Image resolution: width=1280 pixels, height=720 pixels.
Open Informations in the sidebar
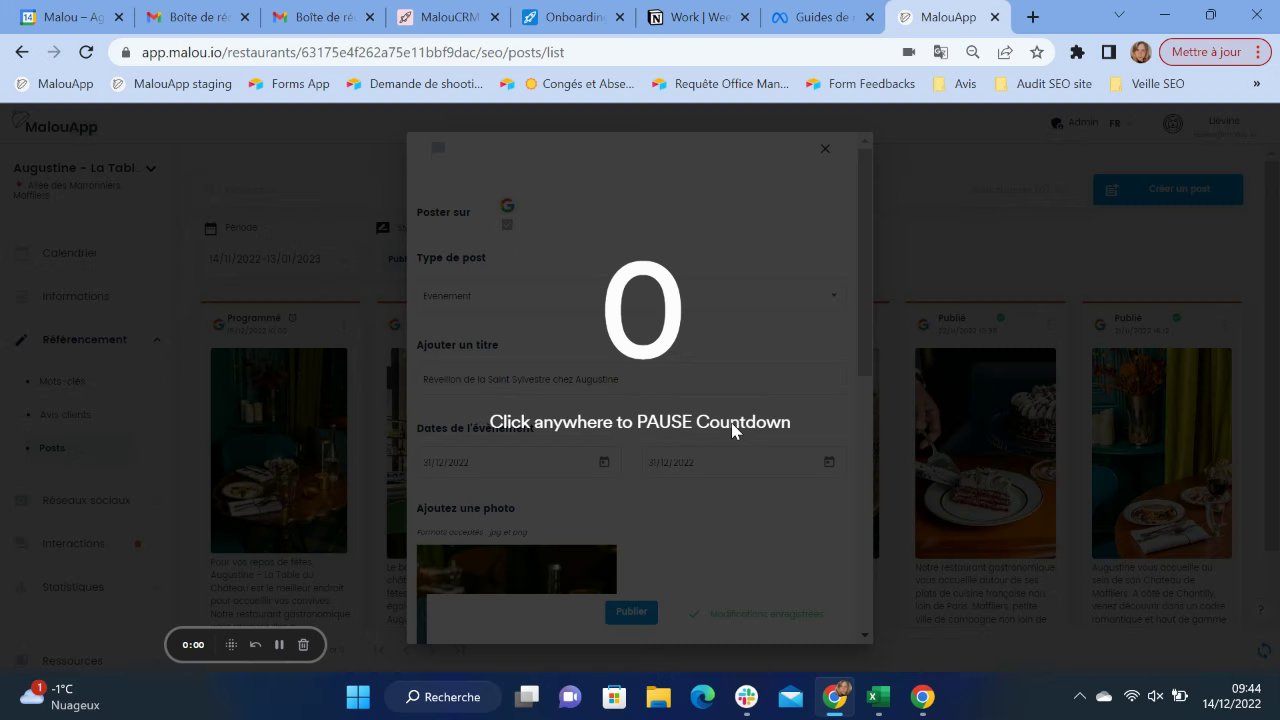pyautogui.click(x=75, y=296)
